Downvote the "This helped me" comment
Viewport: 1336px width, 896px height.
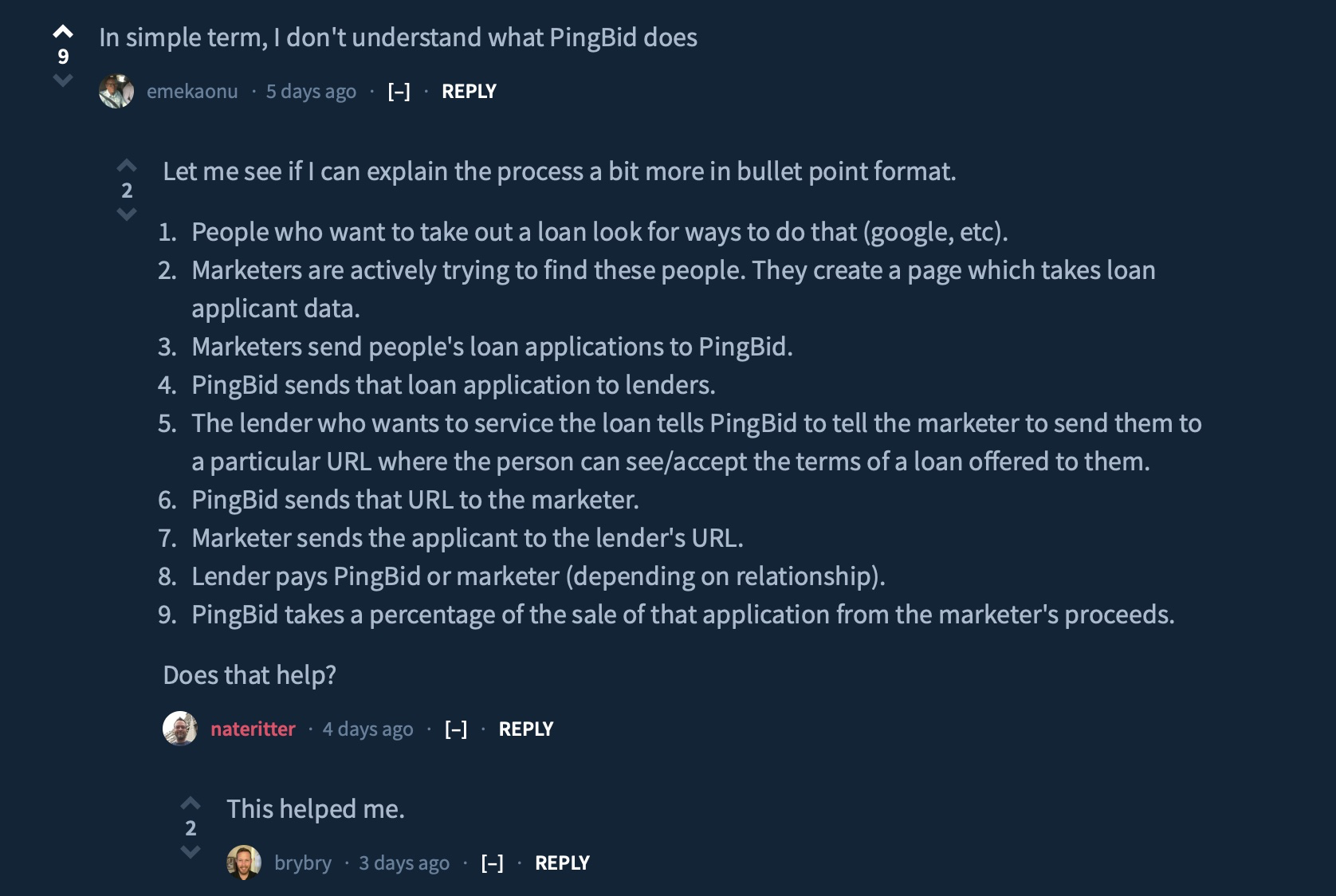(191, 851)
